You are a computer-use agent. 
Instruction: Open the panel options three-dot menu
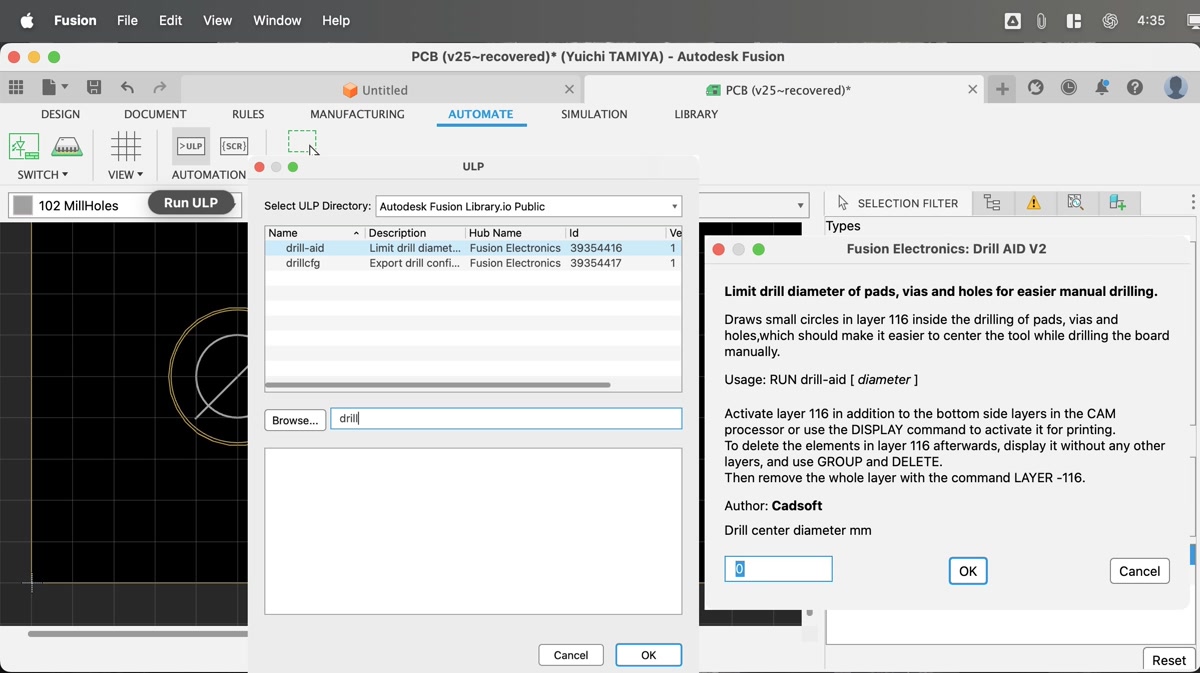point(1192,203)
